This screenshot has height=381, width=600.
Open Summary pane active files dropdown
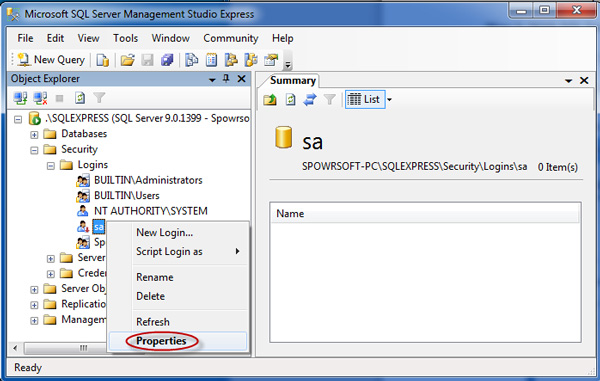point(569,81)
